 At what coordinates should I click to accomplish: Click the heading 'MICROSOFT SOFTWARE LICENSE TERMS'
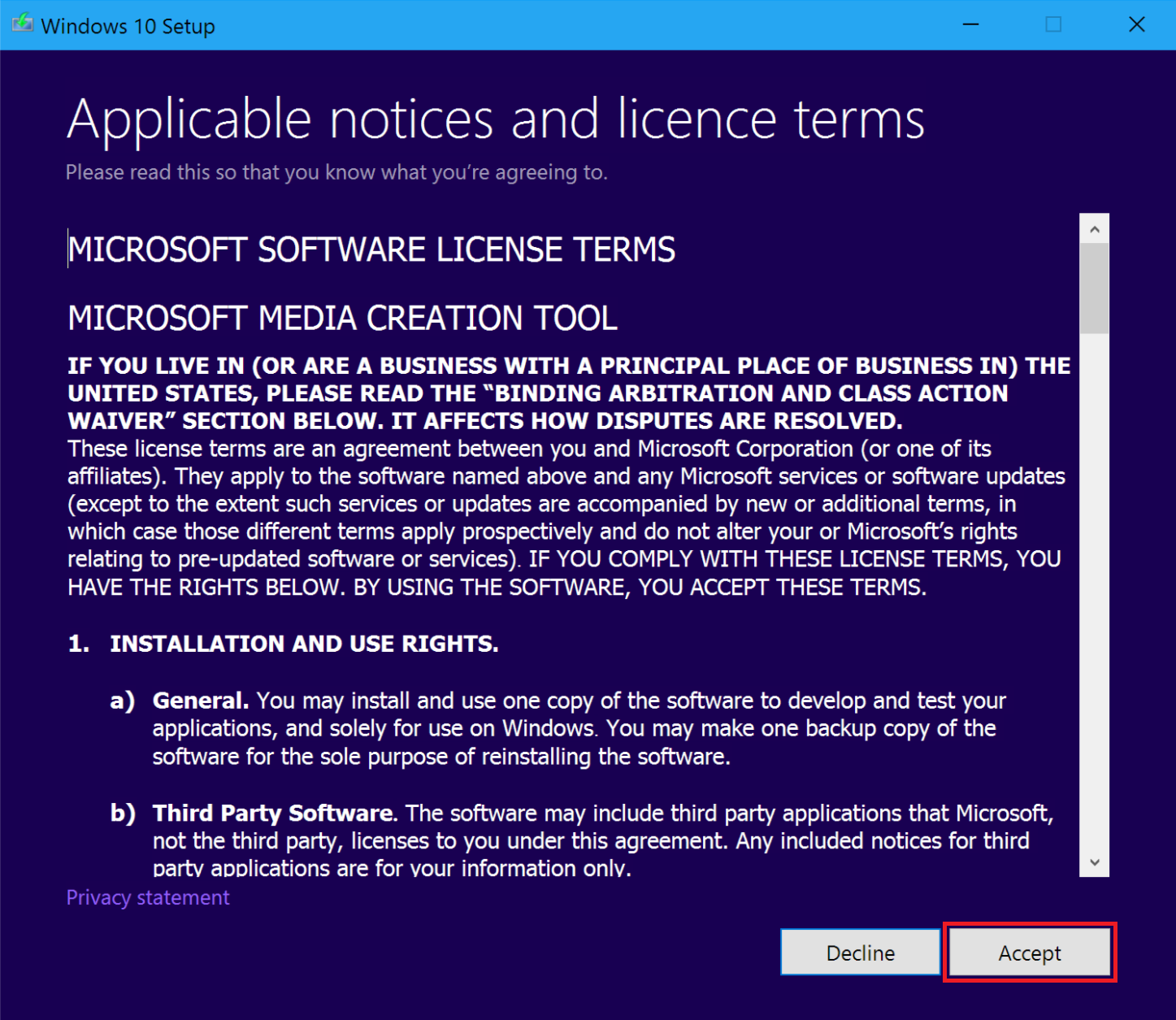click(371, 250)
